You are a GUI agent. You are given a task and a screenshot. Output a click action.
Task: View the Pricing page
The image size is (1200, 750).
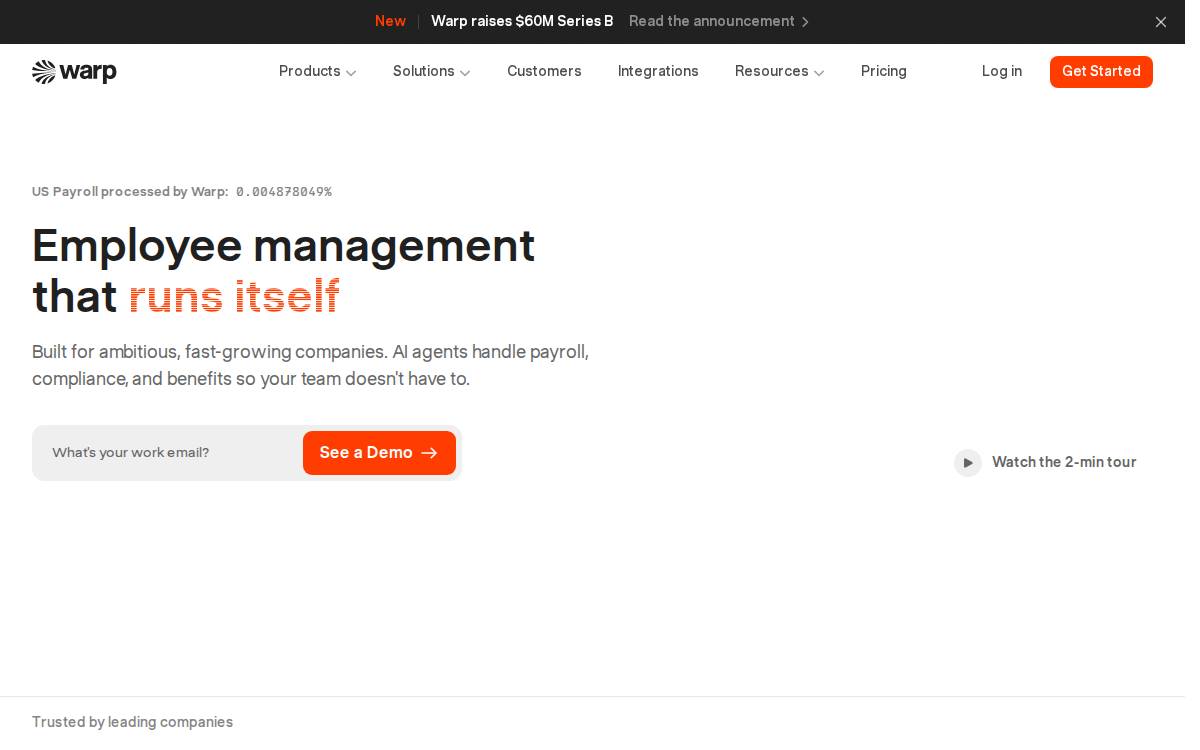pos(884,72)
